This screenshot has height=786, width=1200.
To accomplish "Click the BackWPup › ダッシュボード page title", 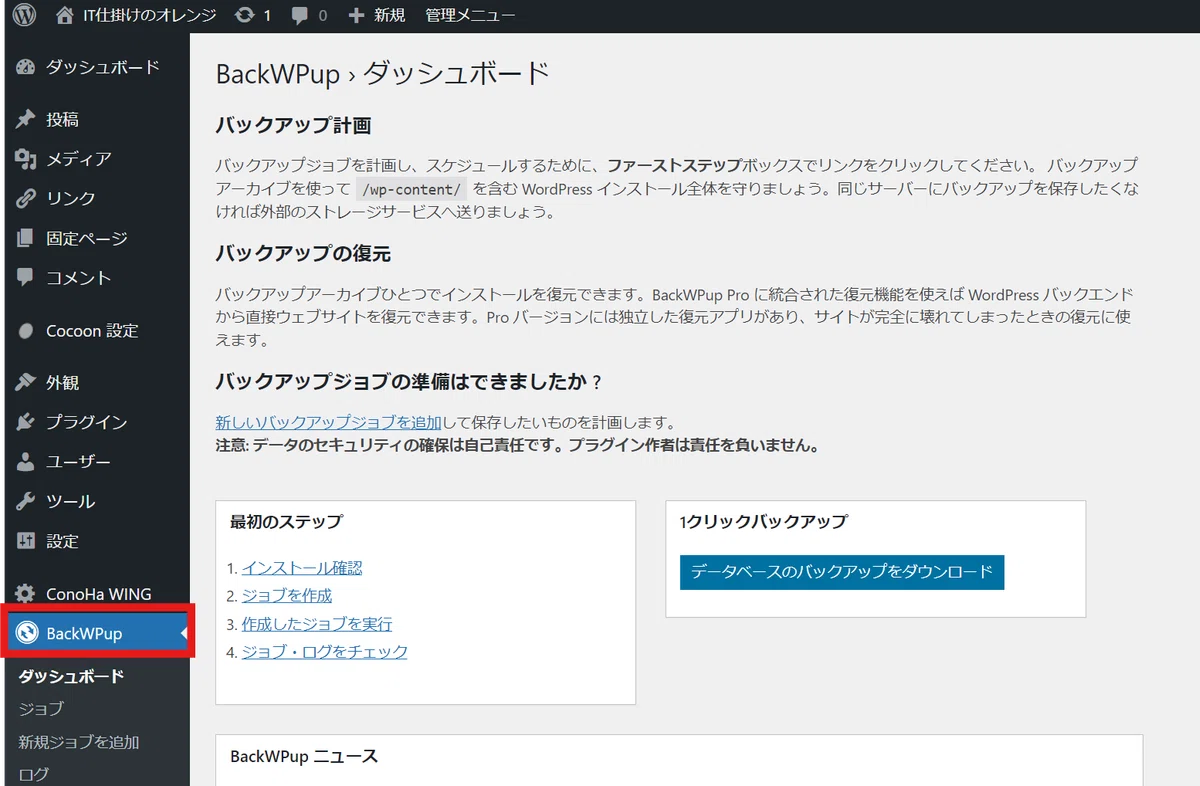I will pos(383,74).
